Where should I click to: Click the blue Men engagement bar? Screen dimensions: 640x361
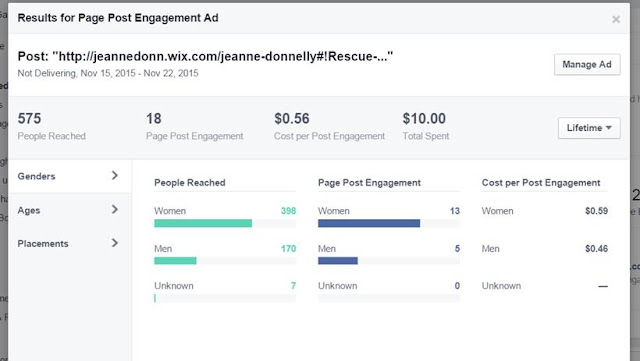click(x=338, y=261)
